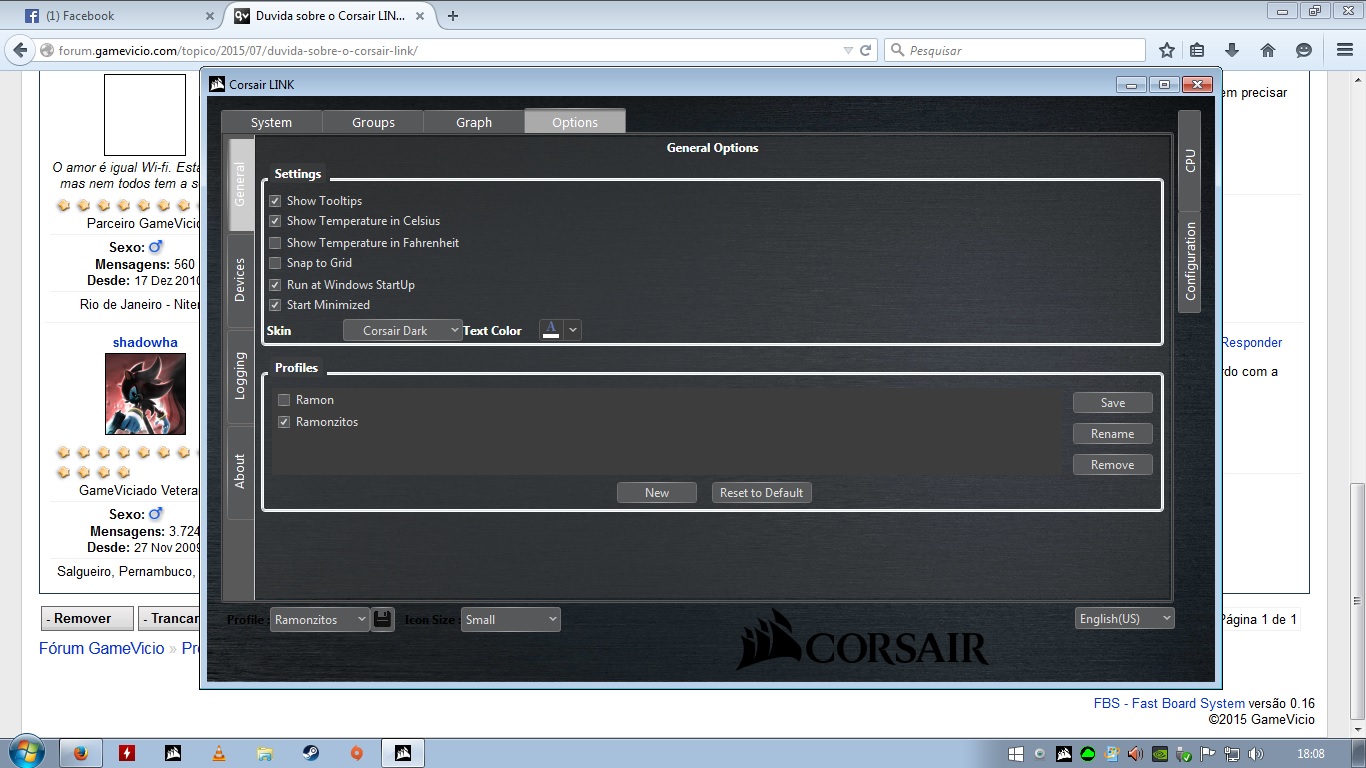
Task: Open the Icon Size dropdown
Action: click(511, 619)
